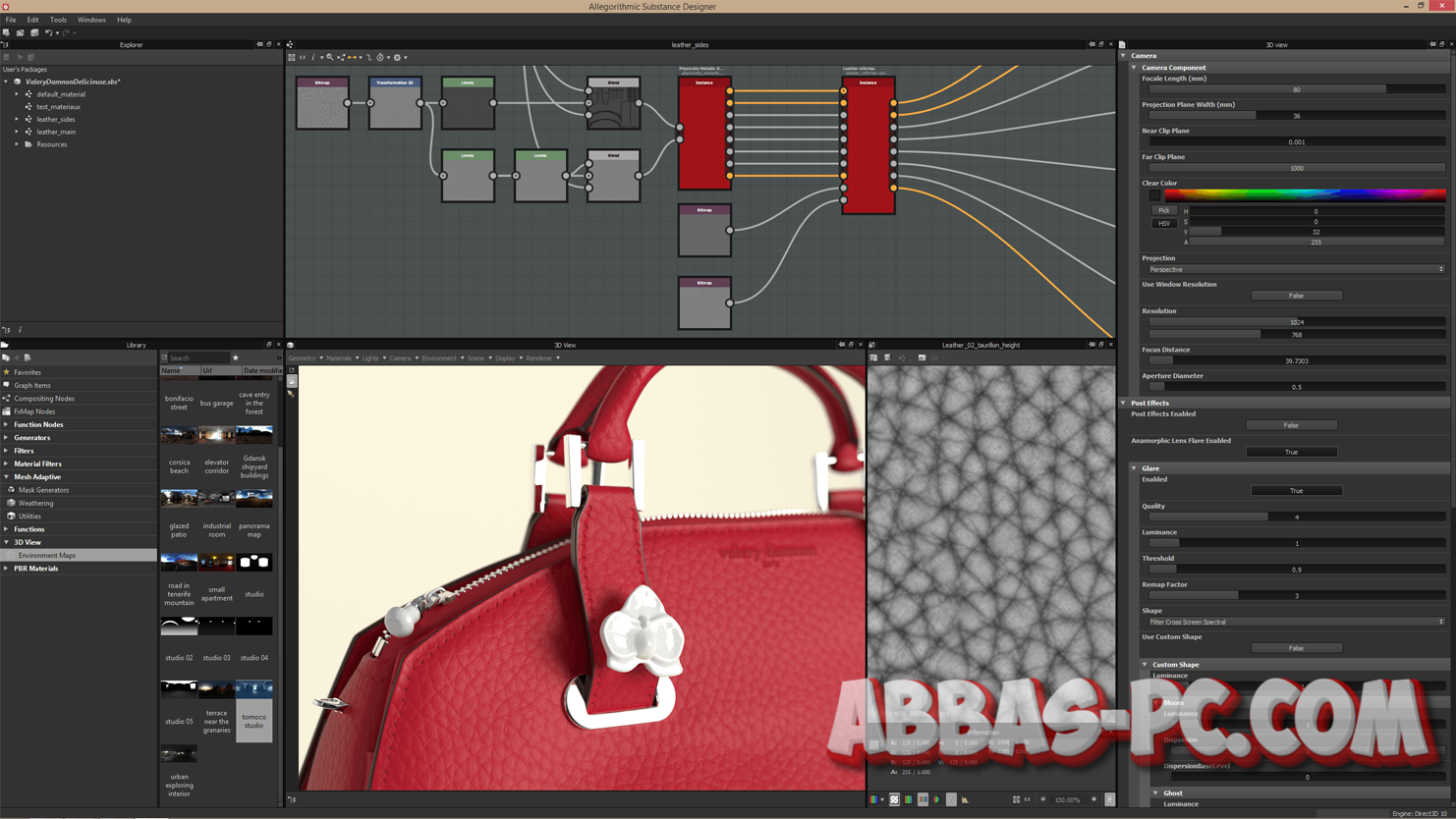Open the Shape dropdown showing Filter Cross Screen Spectral

[x=1298, y=621]
